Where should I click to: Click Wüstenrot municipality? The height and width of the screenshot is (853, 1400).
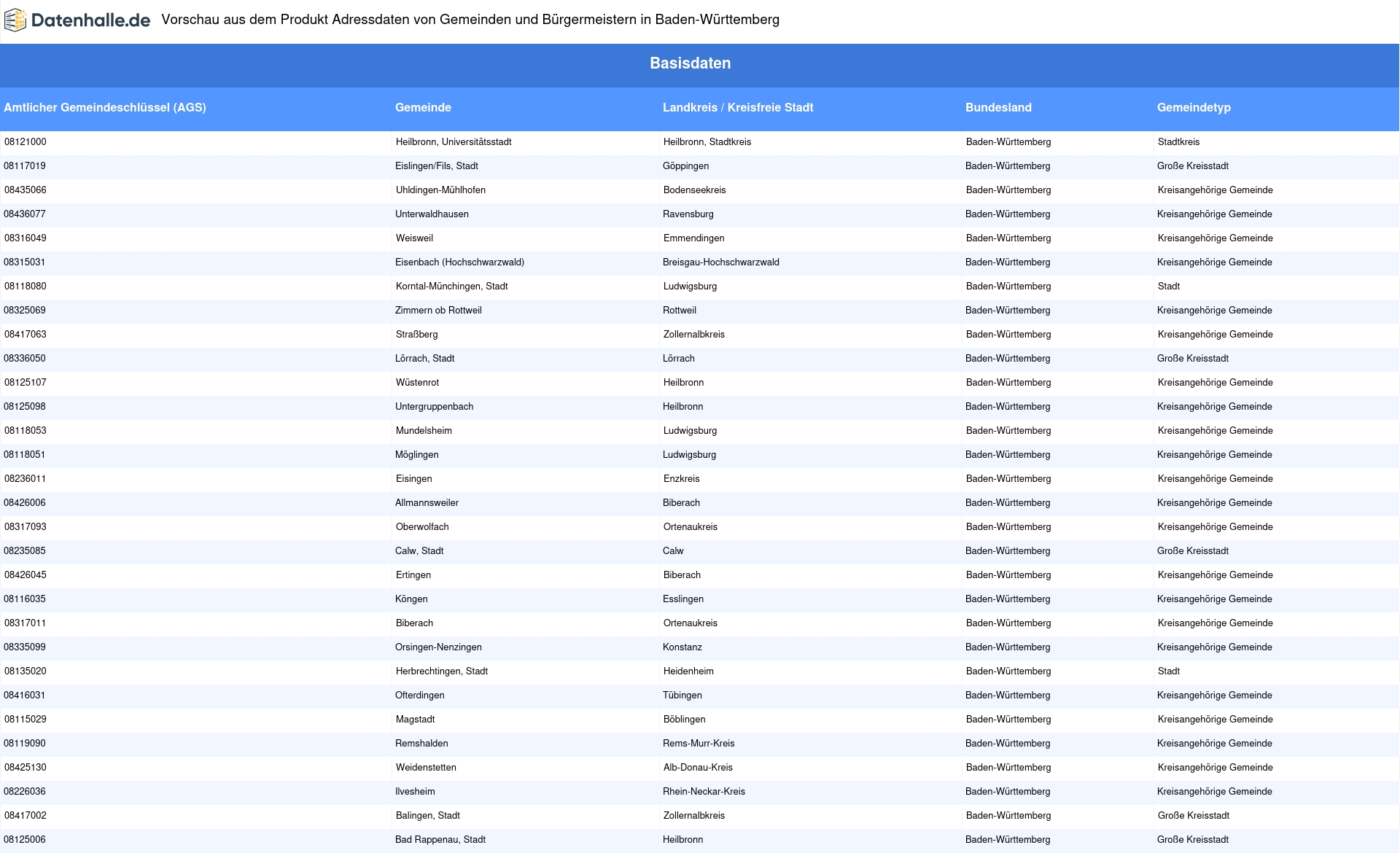click(x=417, y=383)
